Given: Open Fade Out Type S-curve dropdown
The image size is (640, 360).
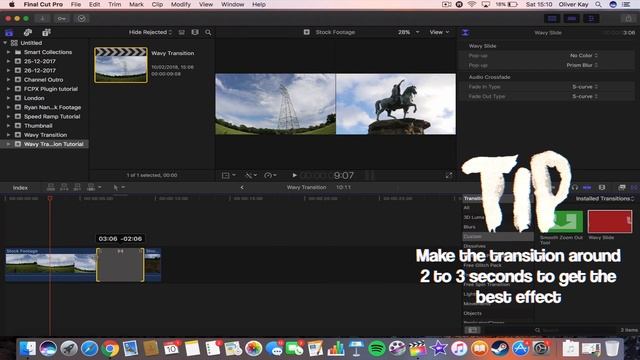Looking at the screenshot, I should [x=585, y=97].
